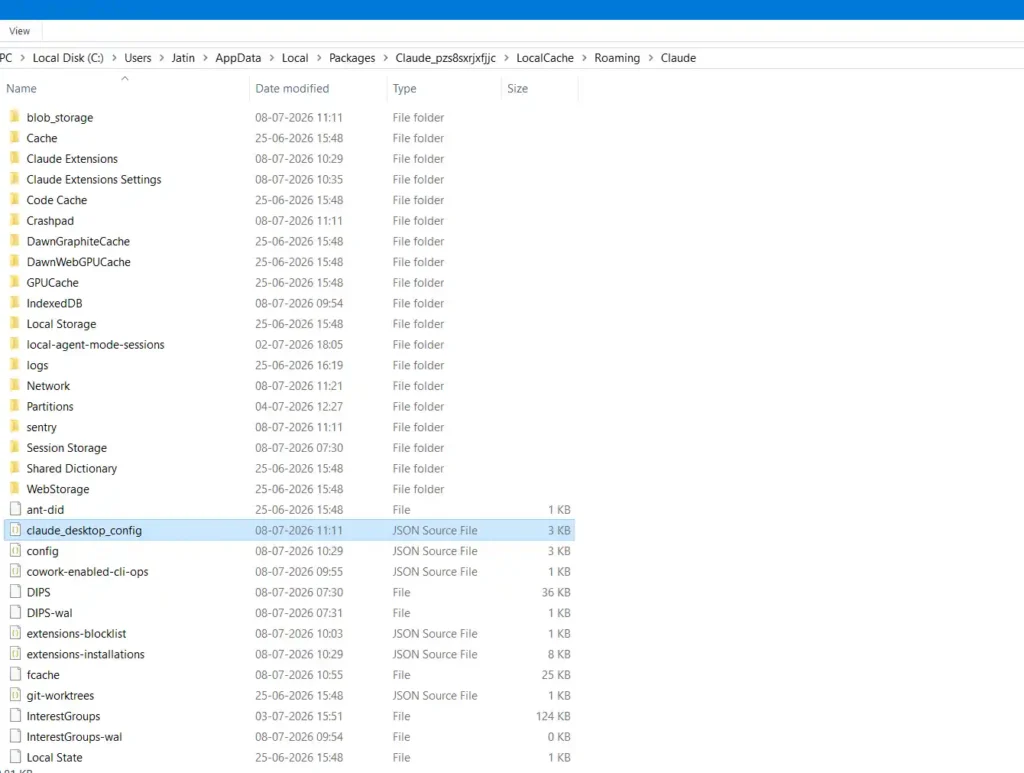Go to Jatin in the breadcrumb path
Viewport: 1024px width, 773px height.
point(183,57)
